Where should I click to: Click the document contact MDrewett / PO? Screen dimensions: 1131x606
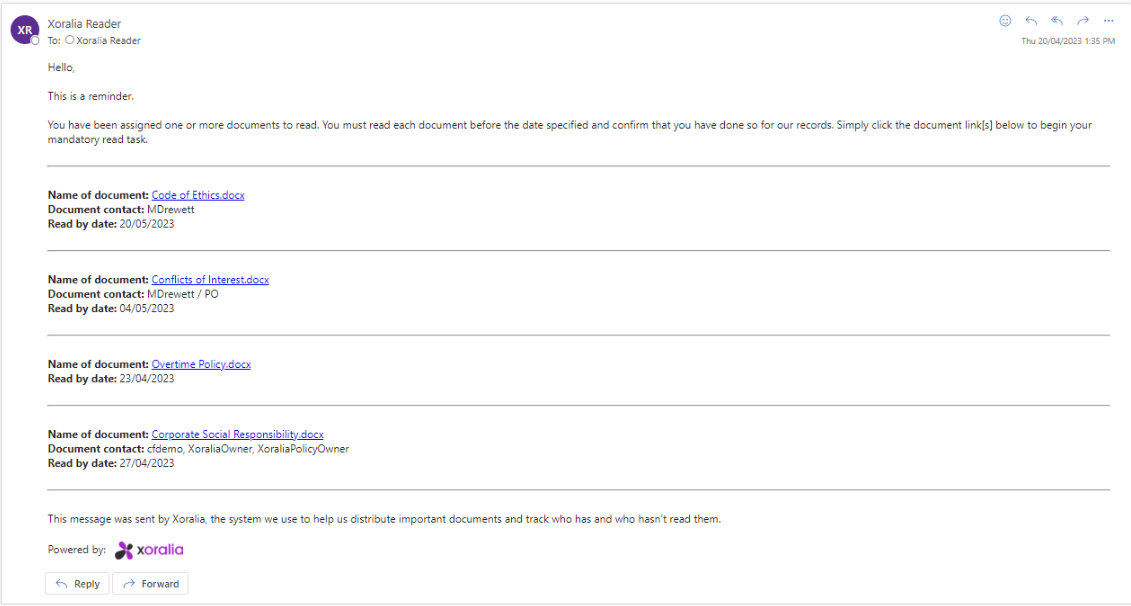point(182,294)
